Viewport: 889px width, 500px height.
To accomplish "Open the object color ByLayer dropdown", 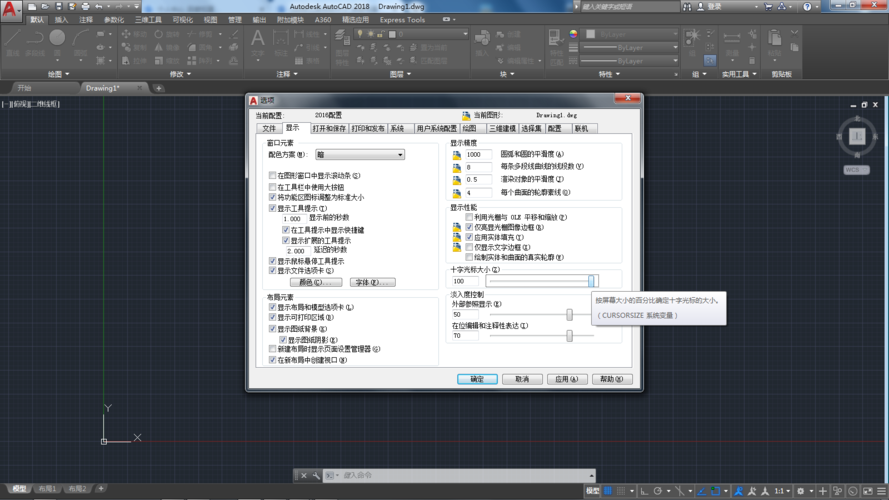I will click(632, 34).
